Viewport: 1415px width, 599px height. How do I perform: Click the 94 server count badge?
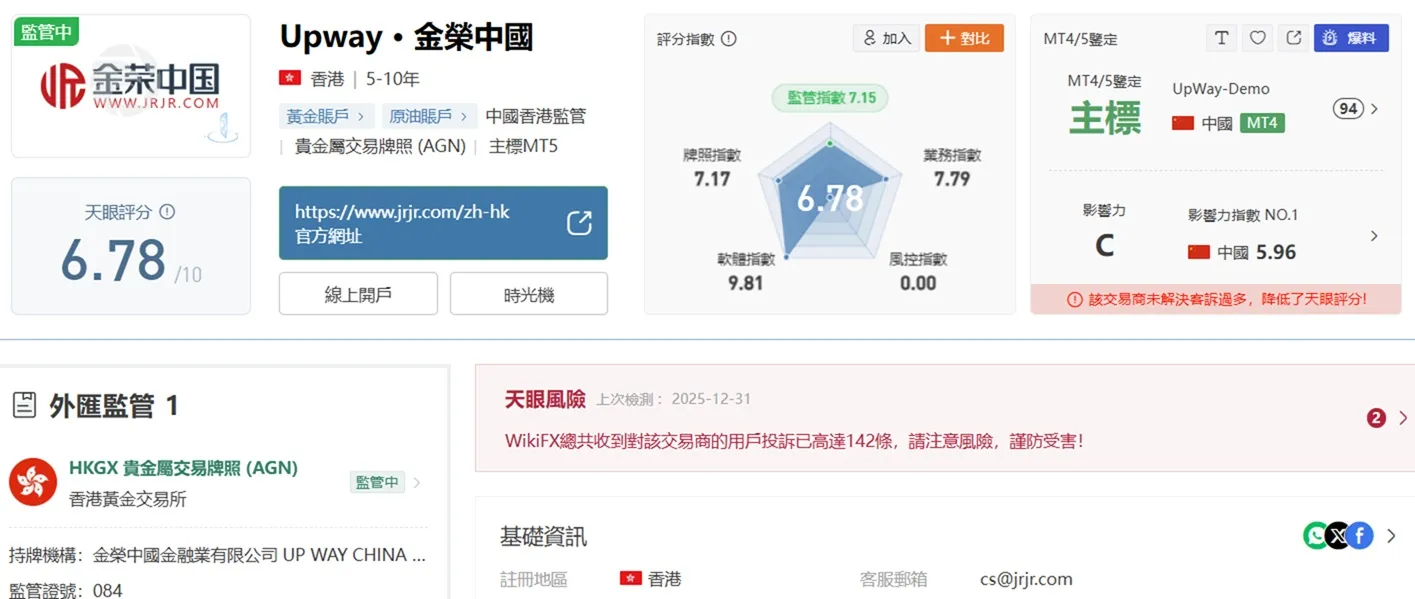pos(1348,108)
